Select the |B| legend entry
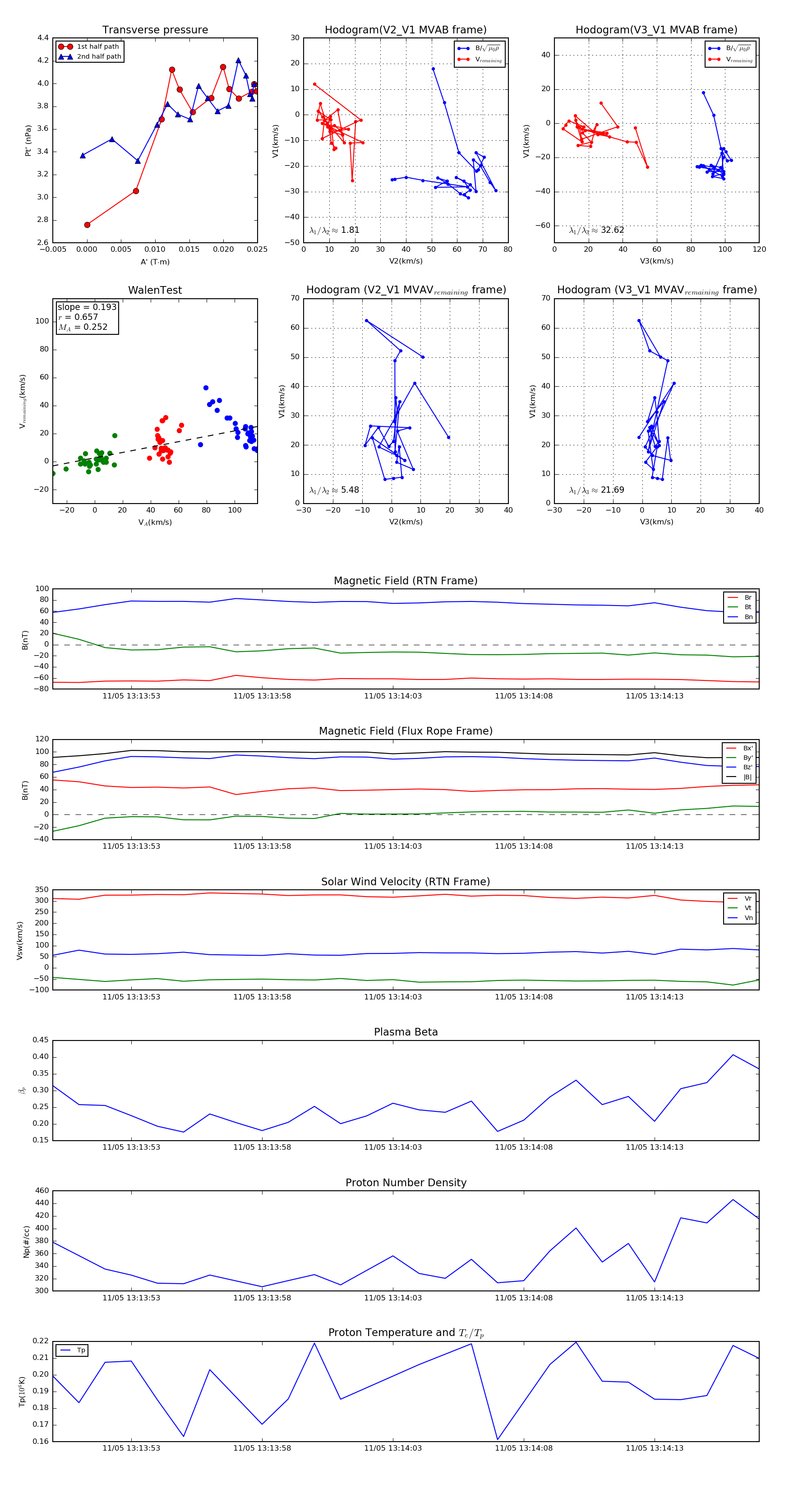 739,777
